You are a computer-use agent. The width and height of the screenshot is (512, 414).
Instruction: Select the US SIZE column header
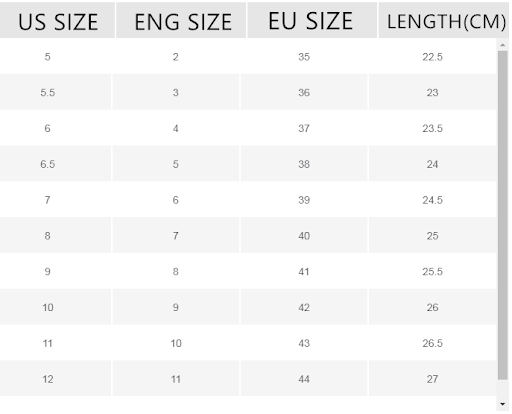[57, 21]
